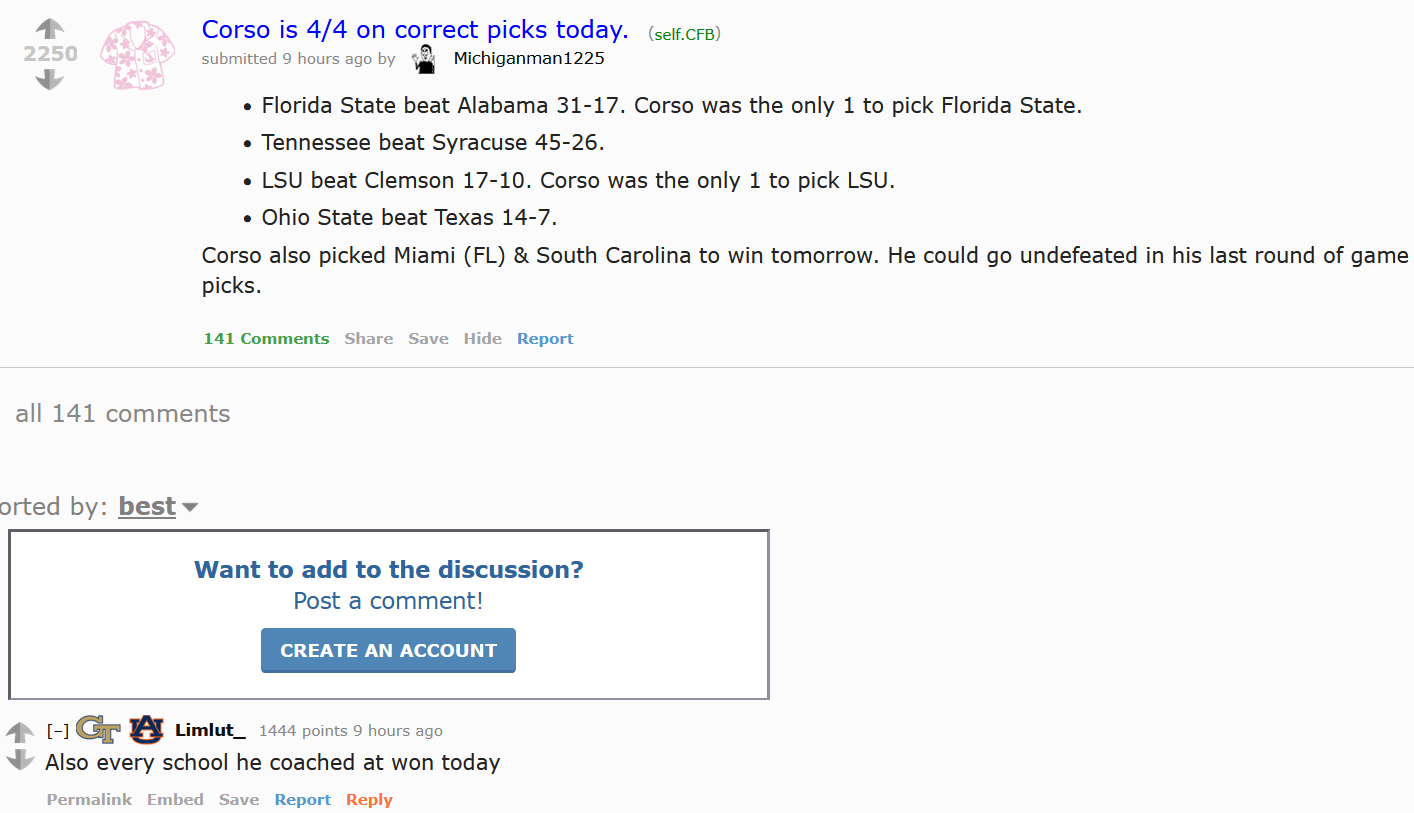Click the pink Hawaiian shirt post thumbnail
1414x813 pixels.
[137, 55]
